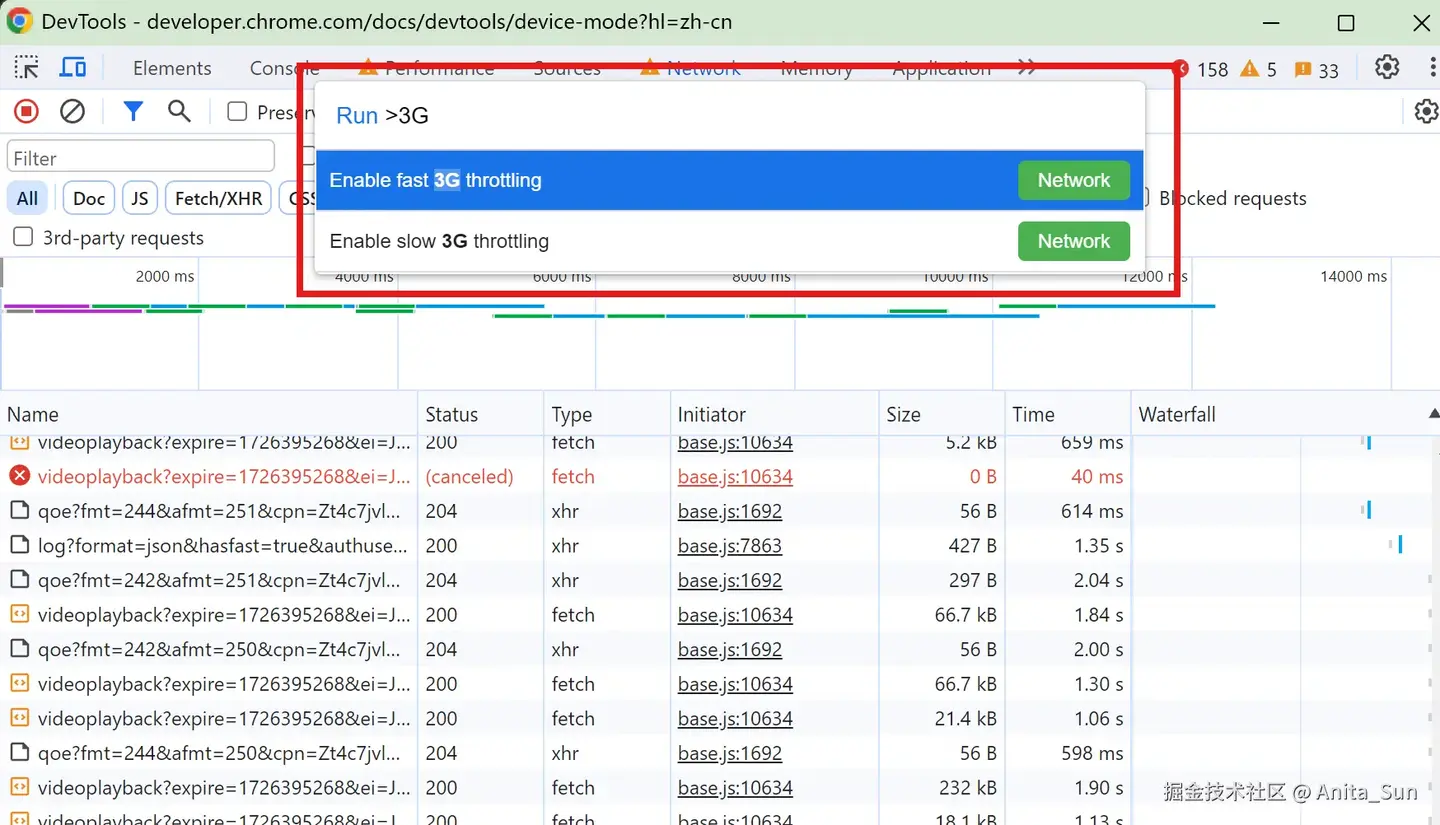Switch to the Elements tab
Screen dimensions: 1440x825
coord(172,67)
